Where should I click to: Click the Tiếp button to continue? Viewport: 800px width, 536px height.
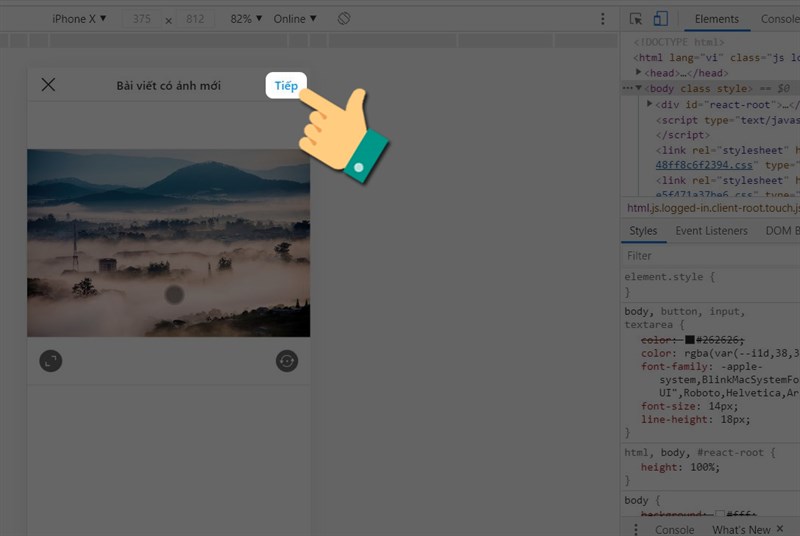(286, 86)
